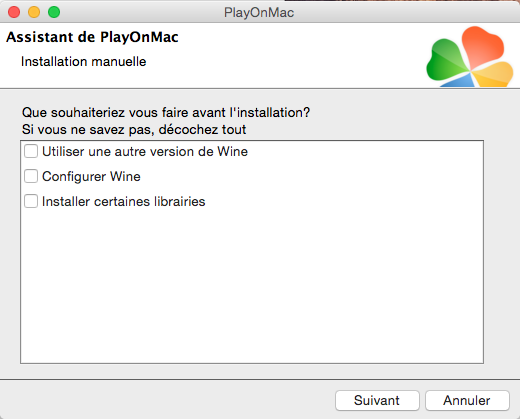
Task: Click the red close window button
Action: [14, 12]
